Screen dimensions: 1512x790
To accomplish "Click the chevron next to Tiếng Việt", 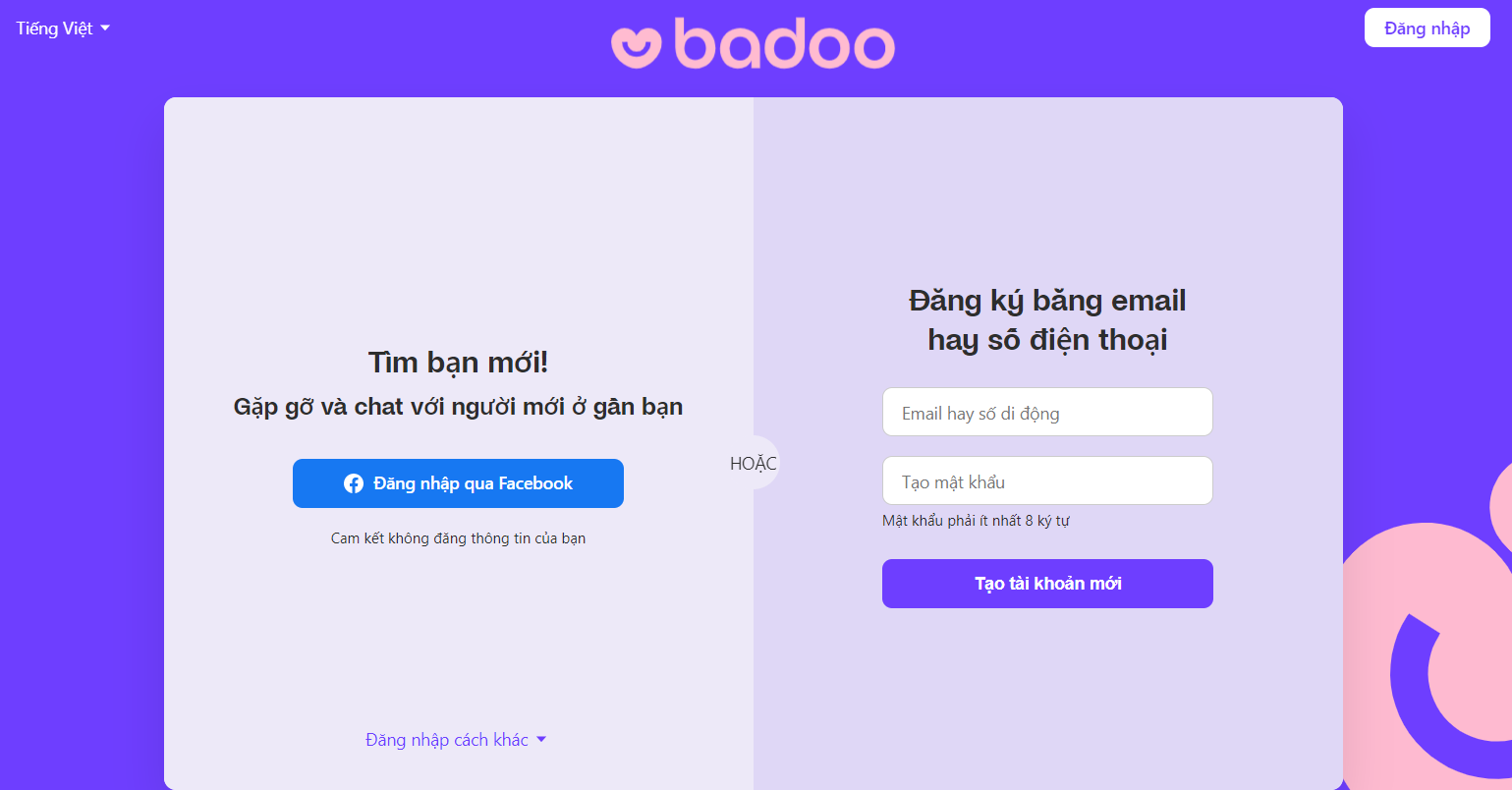I will click(104, 28).
